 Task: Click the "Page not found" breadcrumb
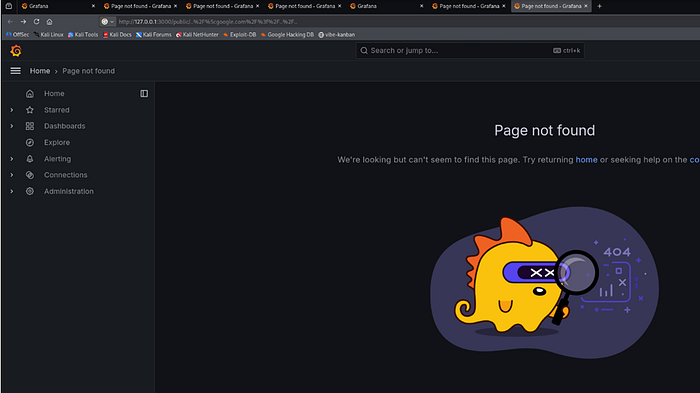click(88, 71)
